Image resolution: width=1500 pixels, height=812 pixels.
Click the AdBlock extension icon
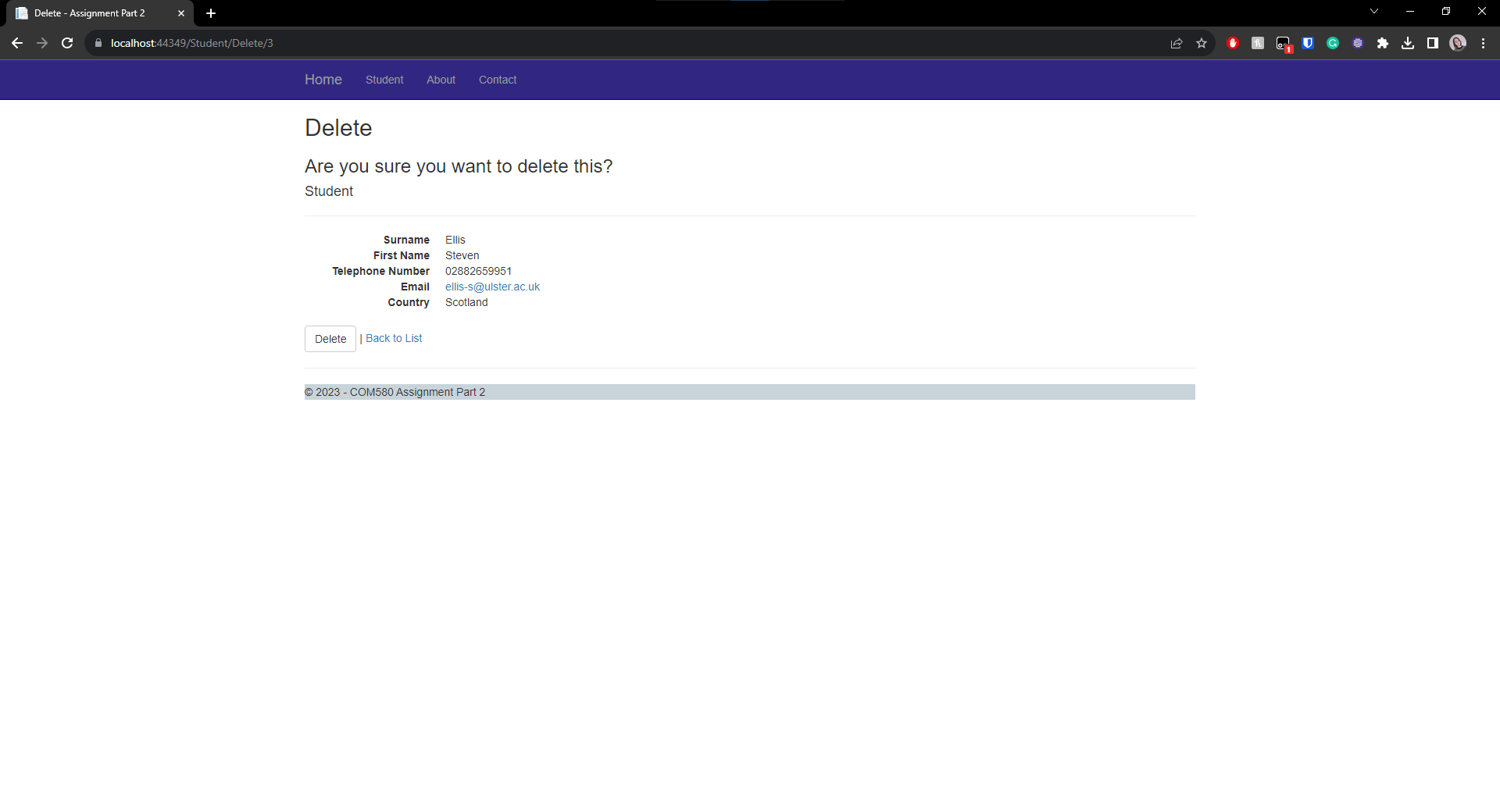point(1233,43)
